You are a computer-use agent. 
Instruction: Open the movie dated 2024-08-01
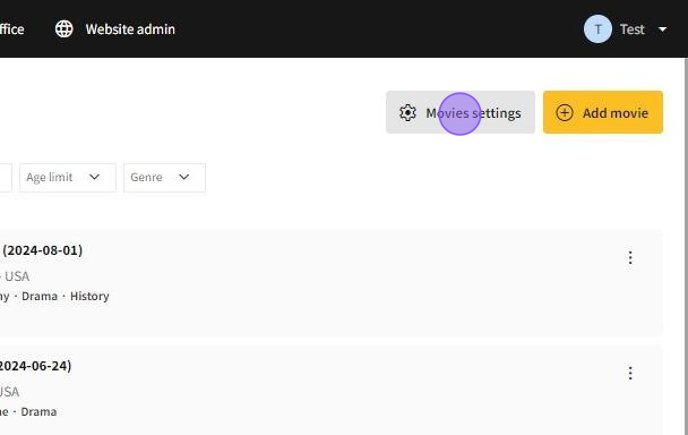[42, 250]
